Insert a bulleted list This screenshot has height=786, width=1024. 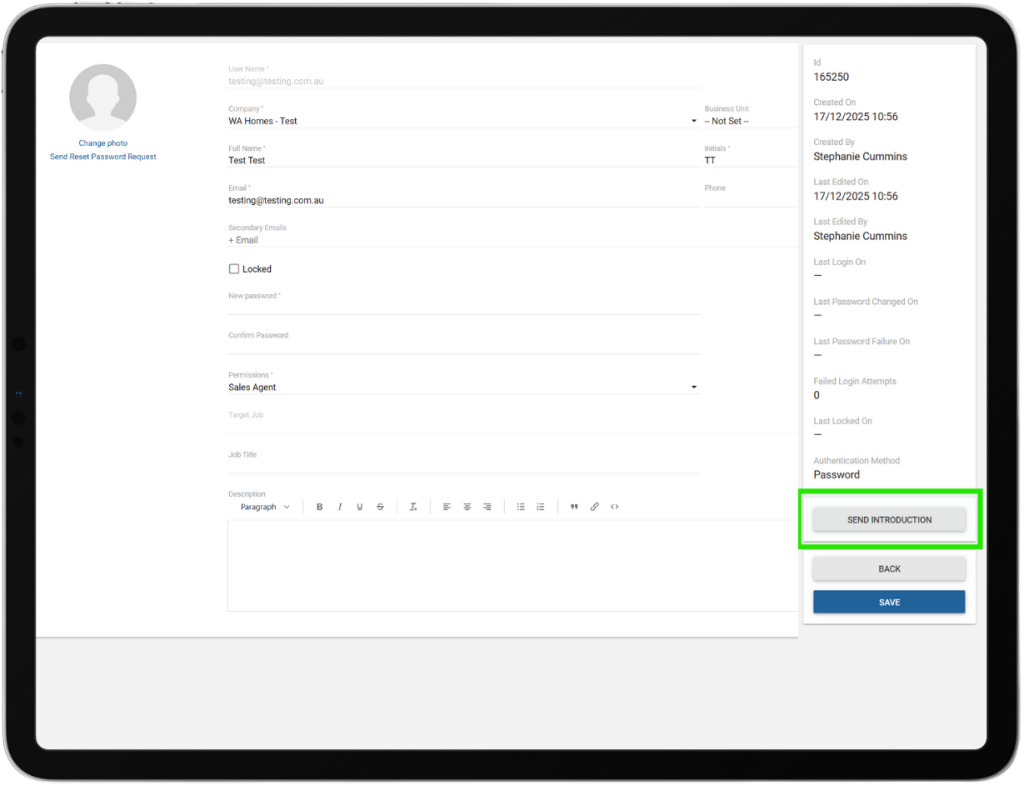coord(521,507)
